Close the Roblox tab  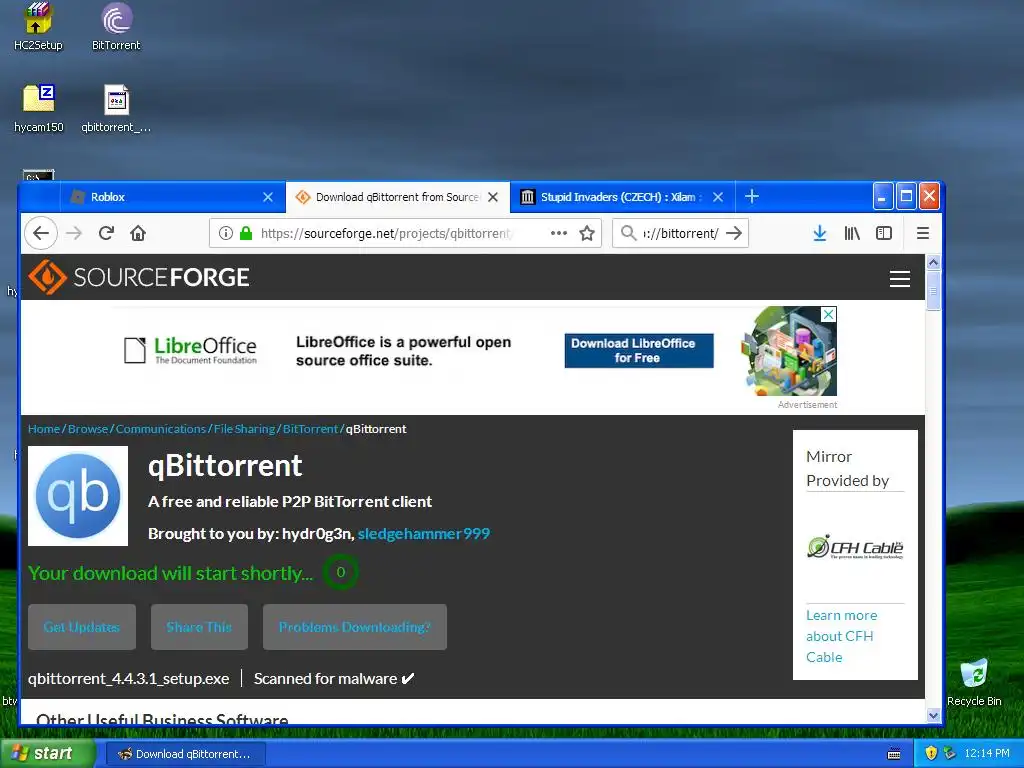(268, 197)
